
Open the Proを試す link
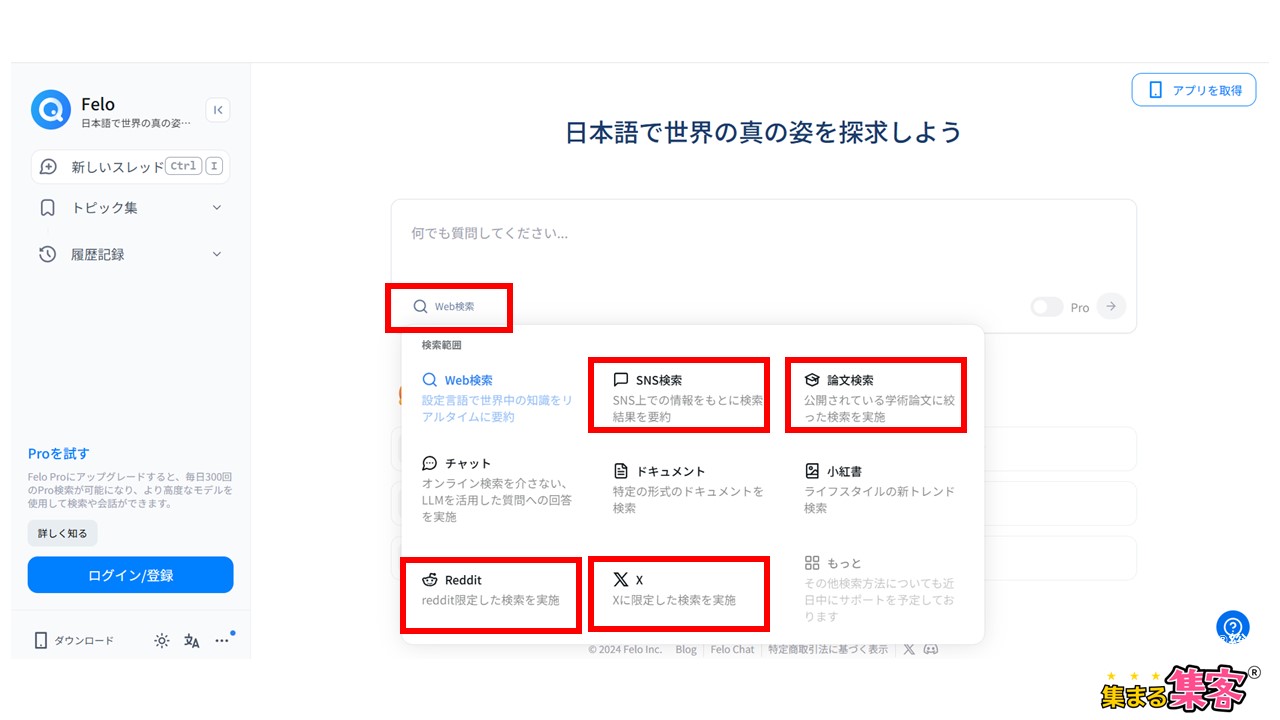click(59, 454)
